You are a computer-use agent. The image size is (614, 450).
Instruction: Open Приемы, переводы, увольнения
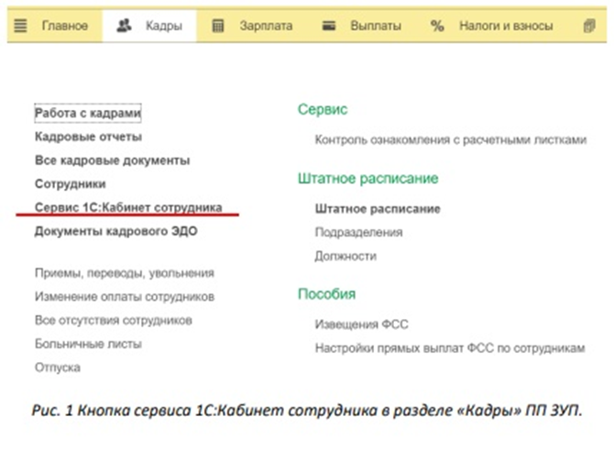(x=124, y=272)
